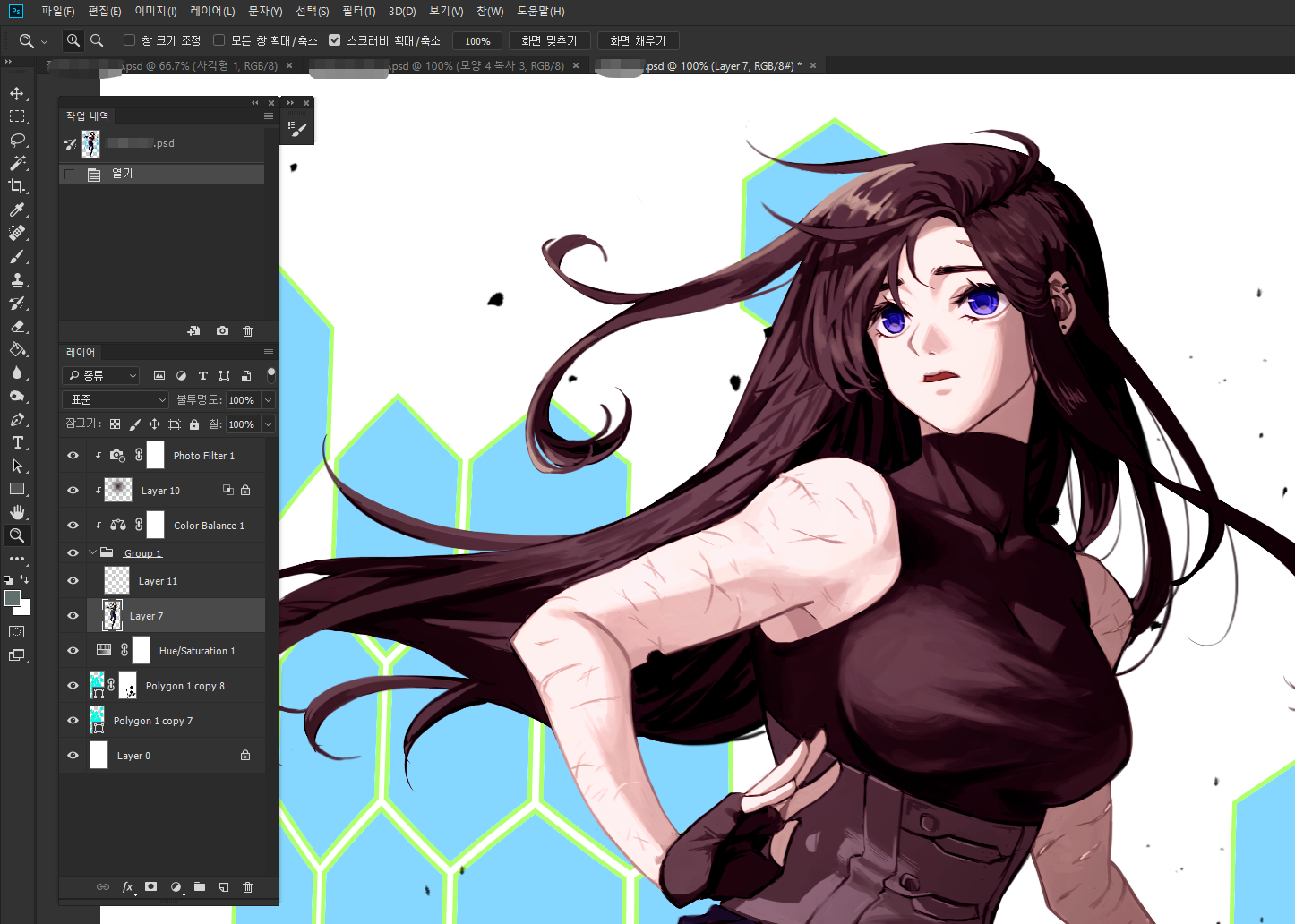Click the layer opacity 100% field

click(x=242, y=400)
